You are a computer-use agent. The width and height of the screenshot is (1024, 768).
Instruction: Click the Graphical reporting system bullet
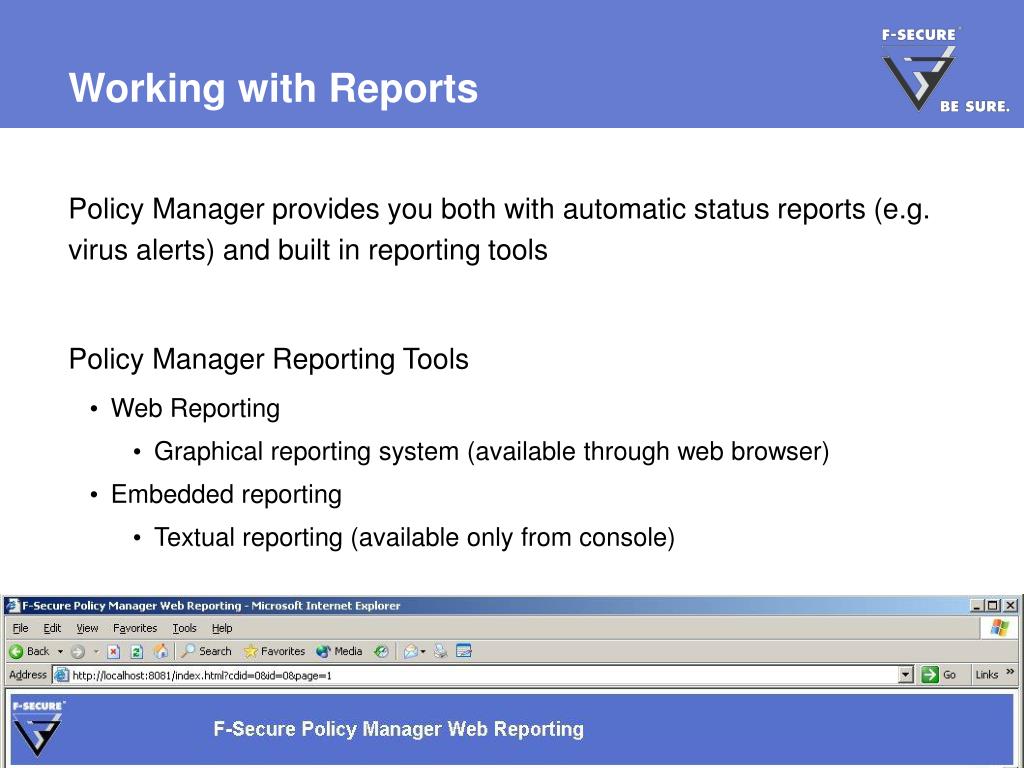[491, 452]
